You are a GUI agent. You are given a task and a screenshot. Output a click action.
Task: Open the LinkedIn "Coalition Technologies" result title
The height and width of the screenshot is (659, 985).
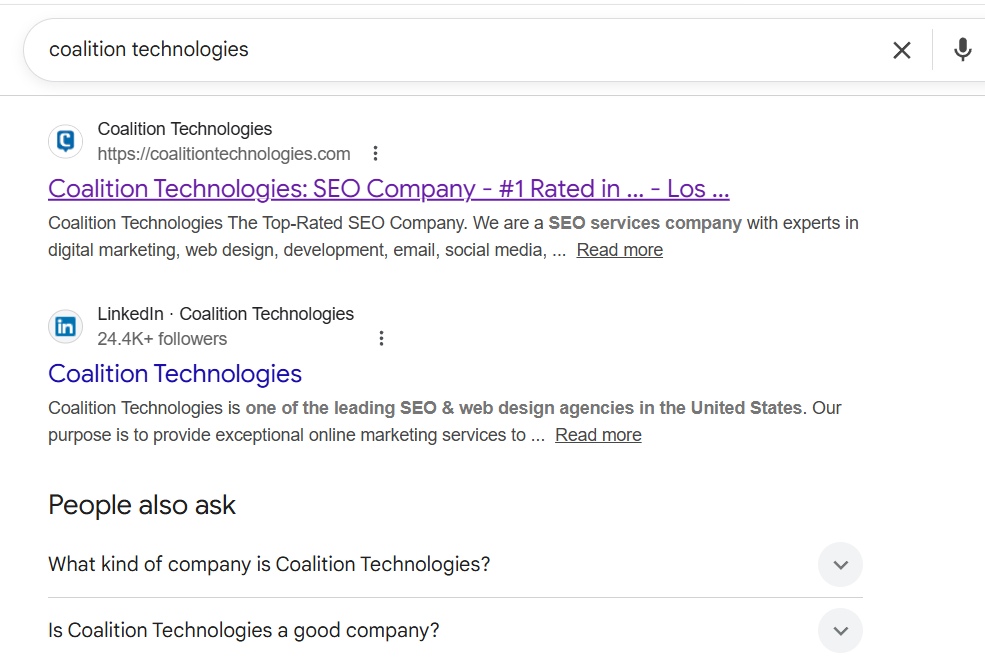click(175, 373)
